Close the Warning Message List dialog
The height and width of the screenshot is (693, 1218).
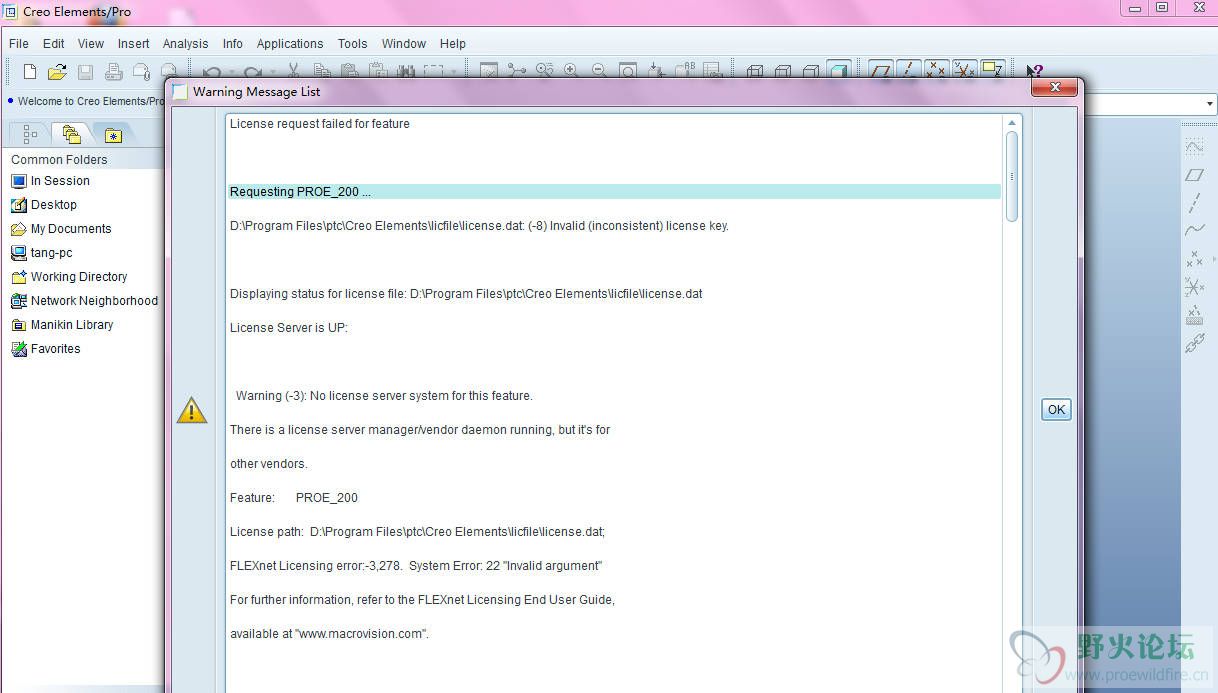(1054, 89)
